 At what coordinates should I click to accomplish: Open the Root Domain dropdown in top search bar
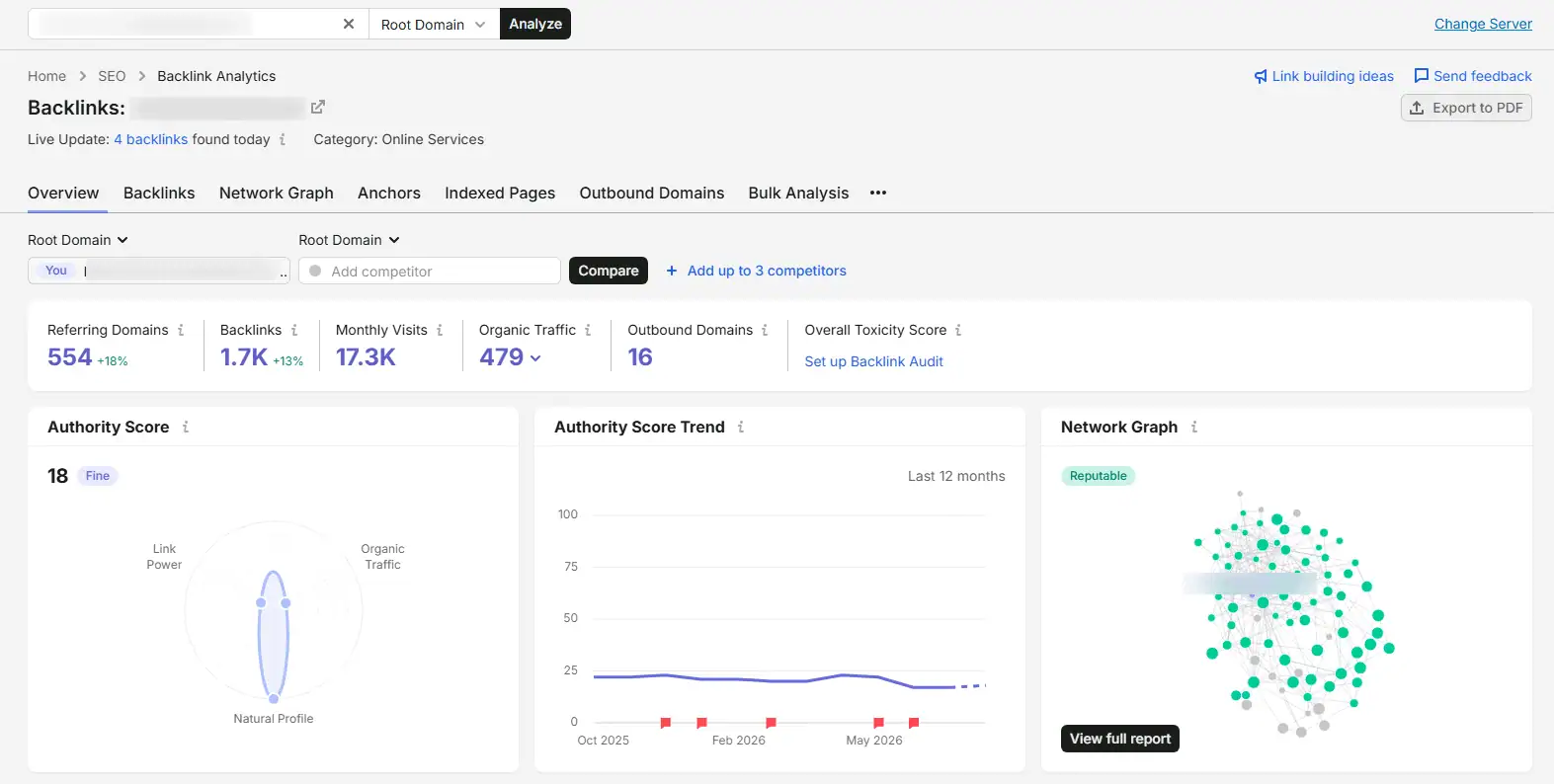[x=433, y=24]
